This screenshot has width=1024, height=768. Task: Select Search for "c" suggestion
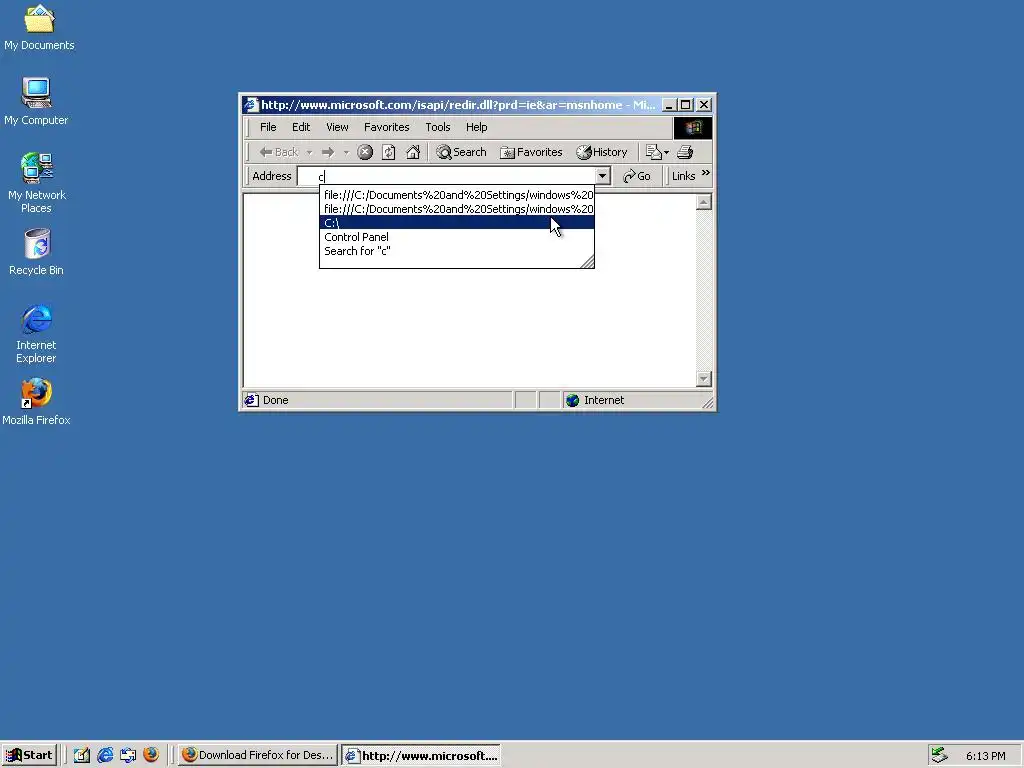(457, 251)
